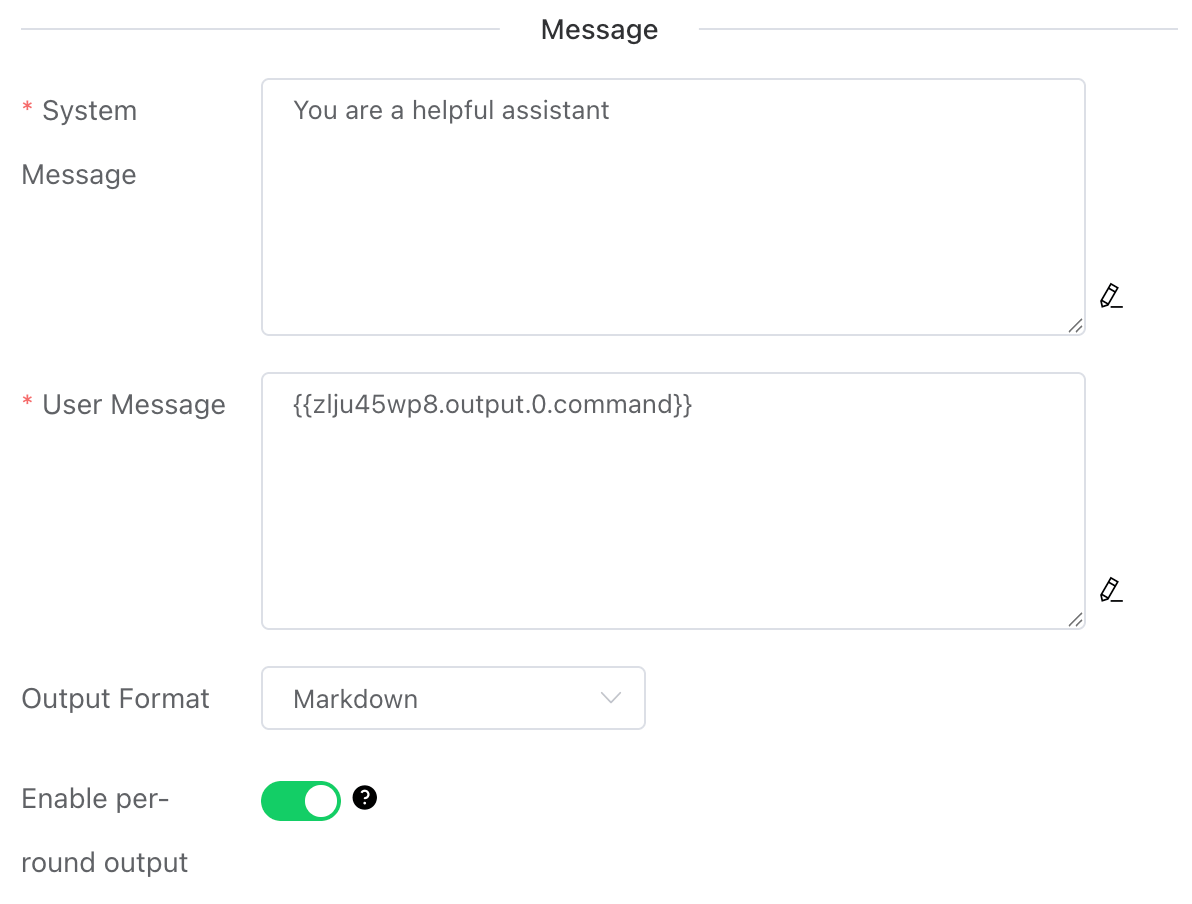Click the "Output Format" label
The image size is (1192, 904).
coord(115,698)
